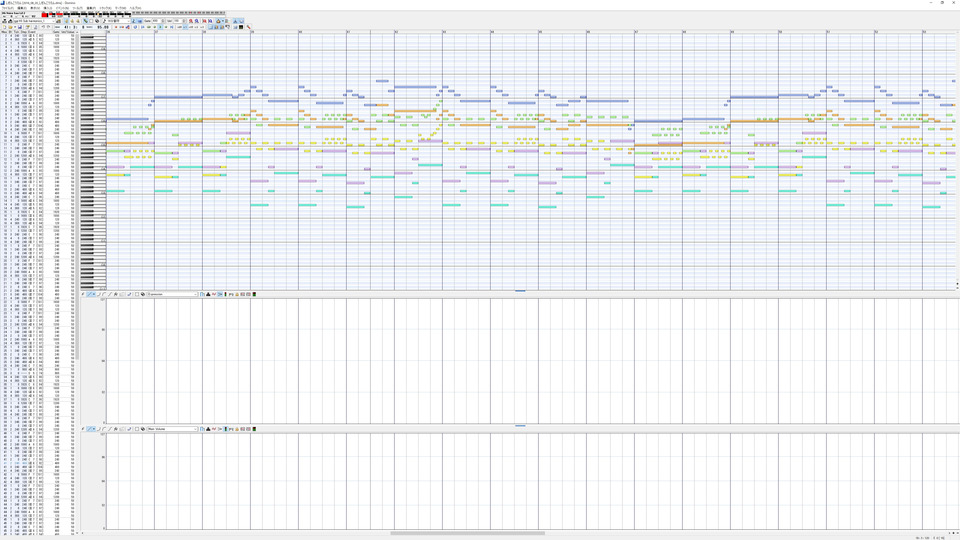Undo the last edit

tap(43, 27)
